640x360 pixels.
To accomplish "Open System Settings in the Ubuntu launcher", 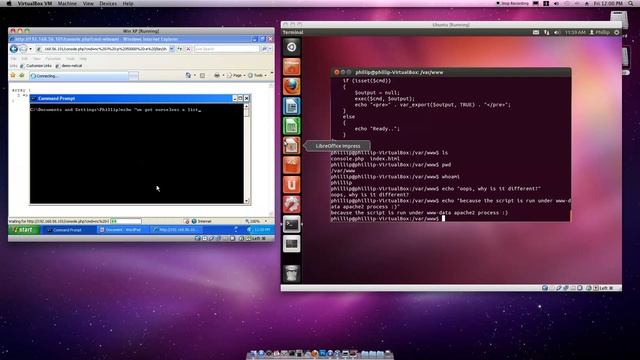I will click(x=291, y=204).
